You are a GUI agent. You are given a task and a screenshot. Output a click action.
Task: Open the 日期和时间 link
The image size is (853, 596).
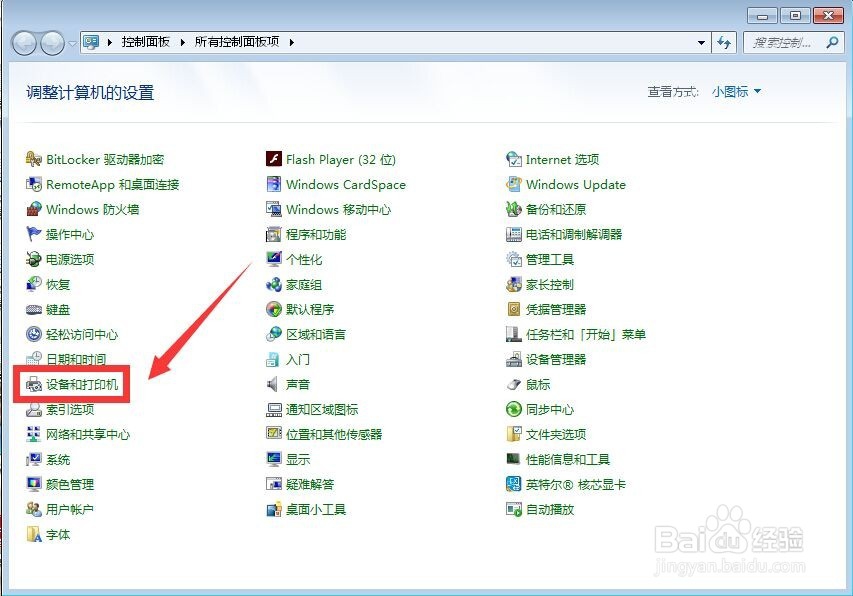pyautogui.click(x=76, y=359)
